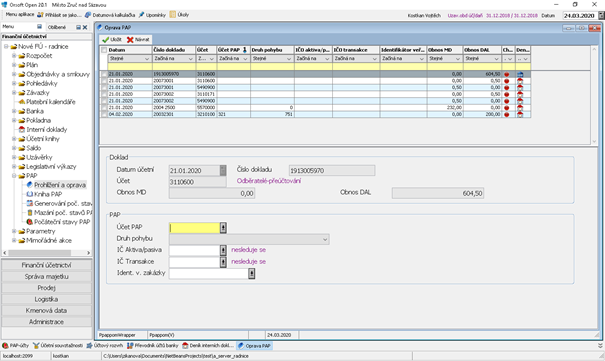Check the row dated 04.02.2020

pos(104,115)
